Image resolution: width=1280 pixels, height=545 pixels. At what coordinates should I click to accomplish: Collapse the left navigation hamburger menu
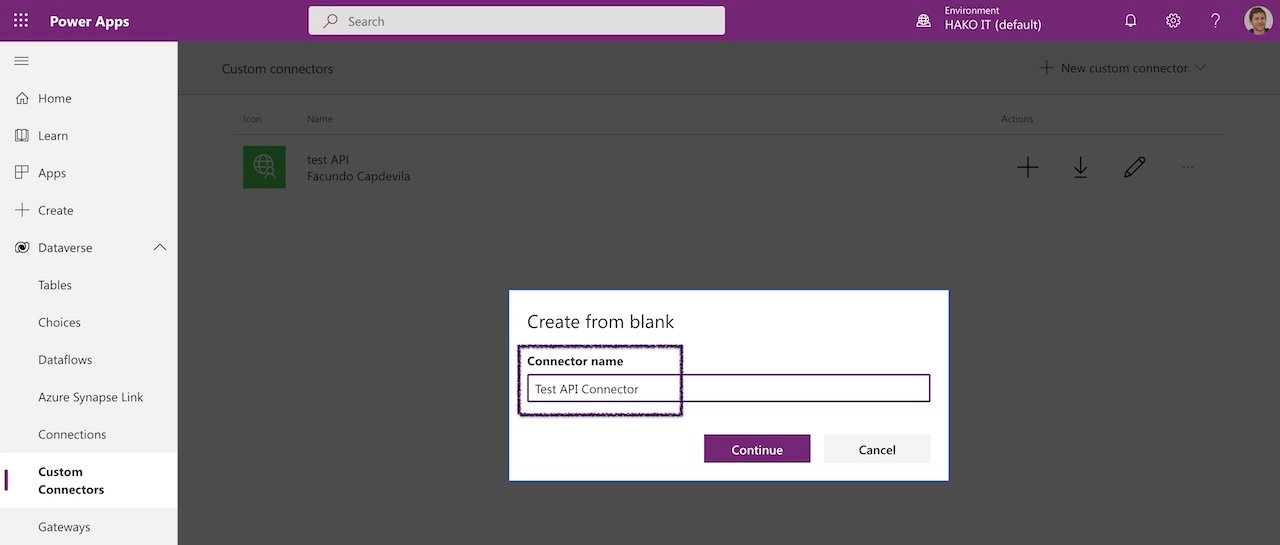point(21,62)
